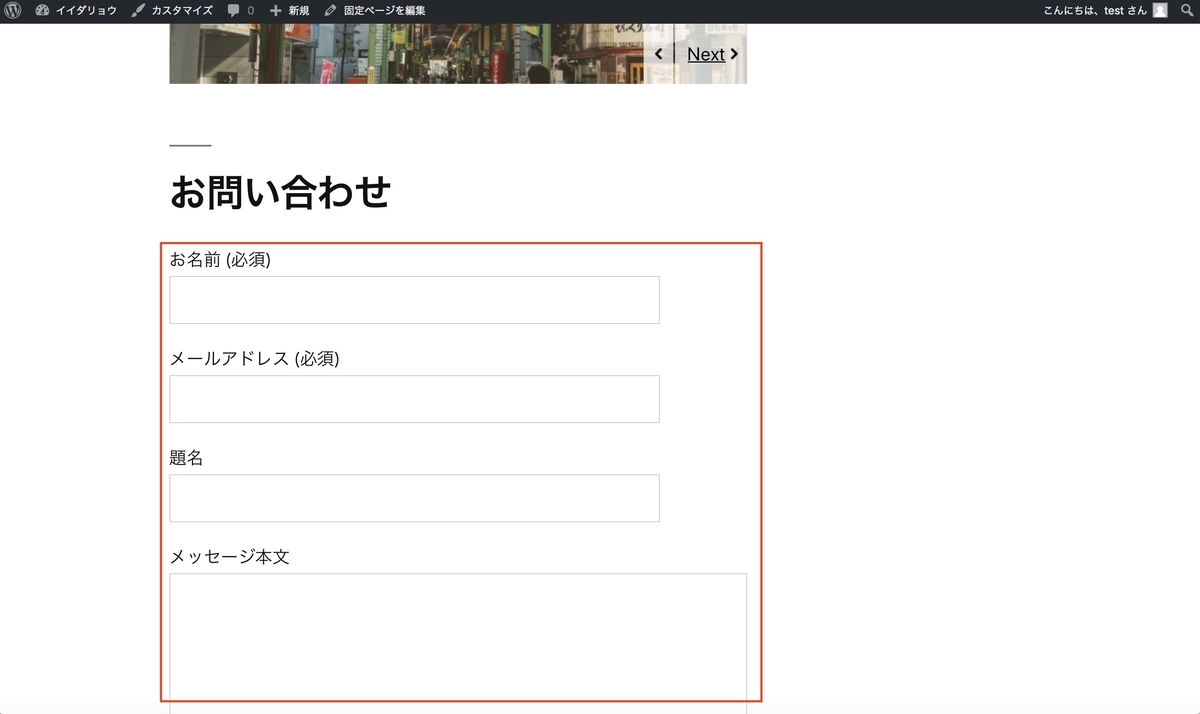This screenshot has height=714, width=1200.
Task: Focus the 題名 input field
Action: click(x=414, y=498)
